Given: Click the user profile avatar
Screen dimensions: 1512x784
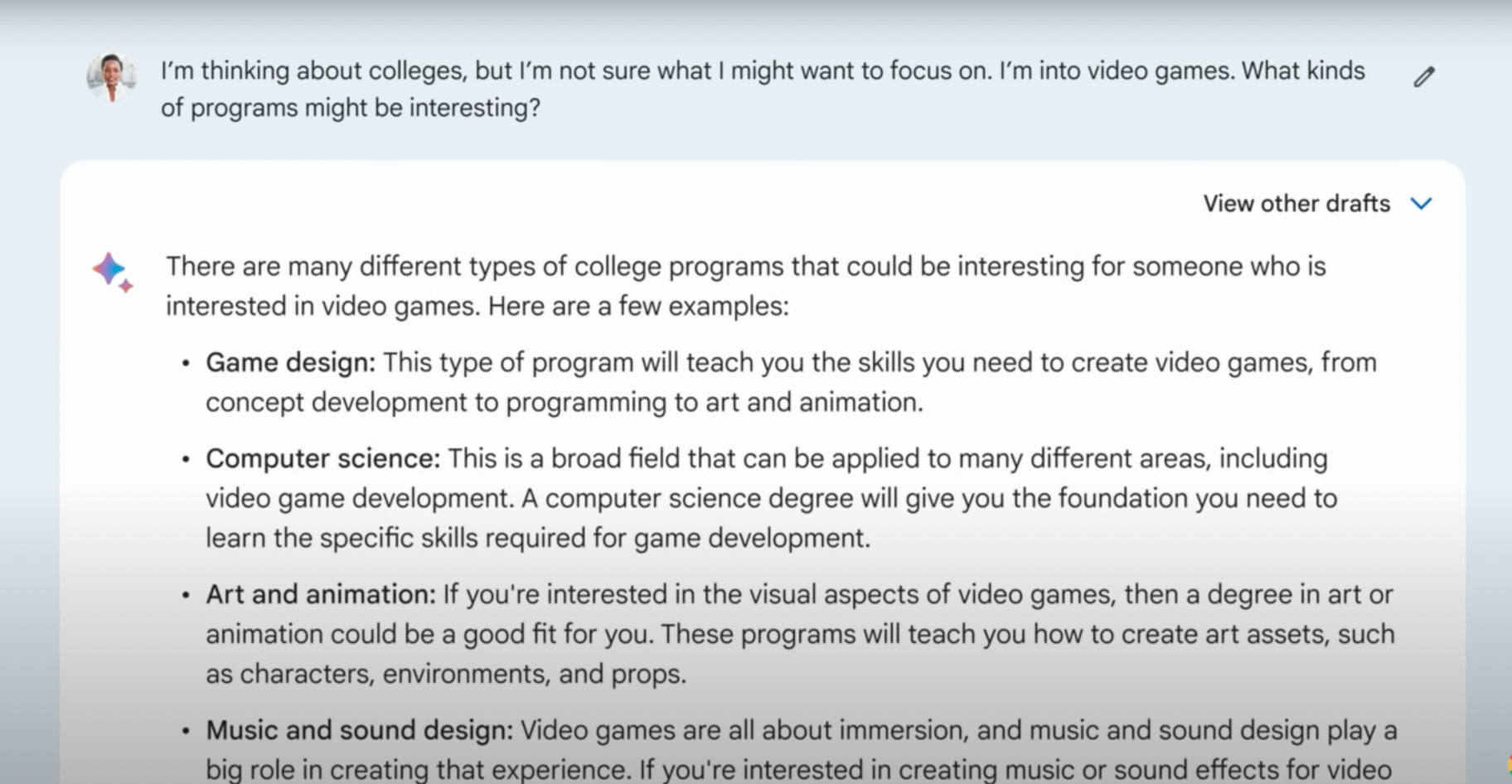Looking at the screenshot, I should coord(112,76).
